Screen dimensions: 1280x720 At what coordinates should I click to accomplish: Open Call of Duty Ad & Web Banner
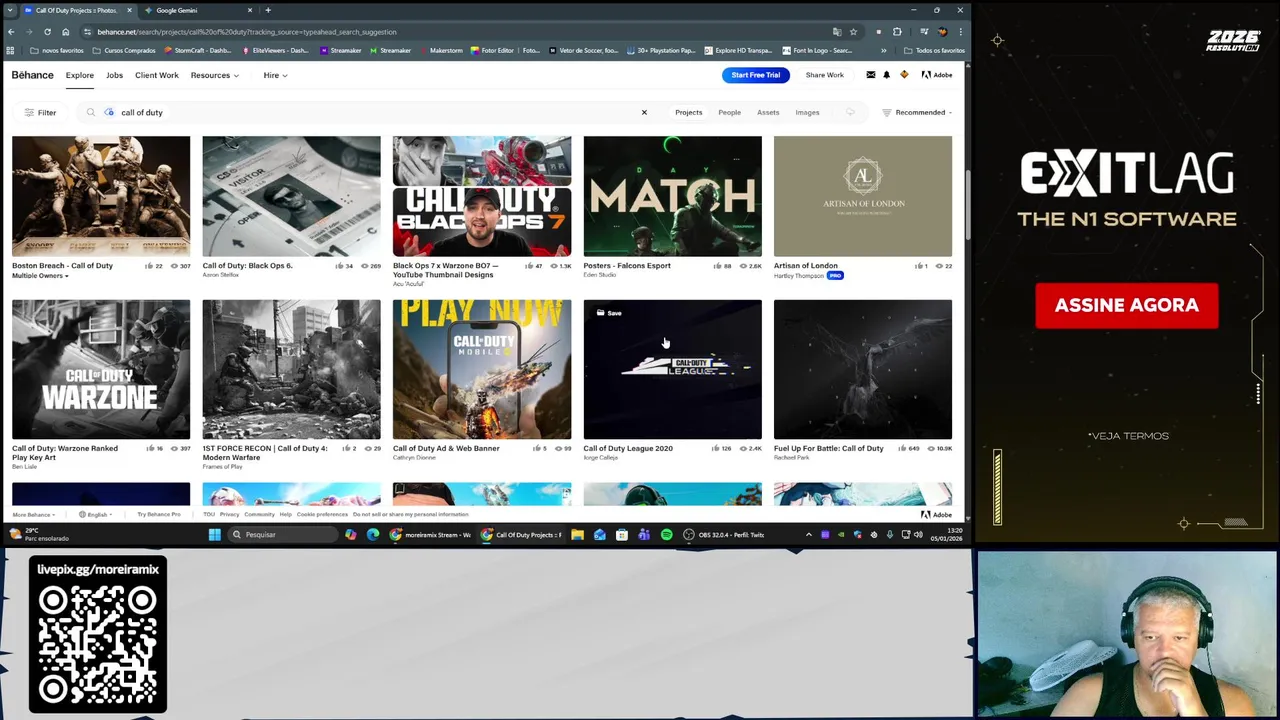pos(482,369)
